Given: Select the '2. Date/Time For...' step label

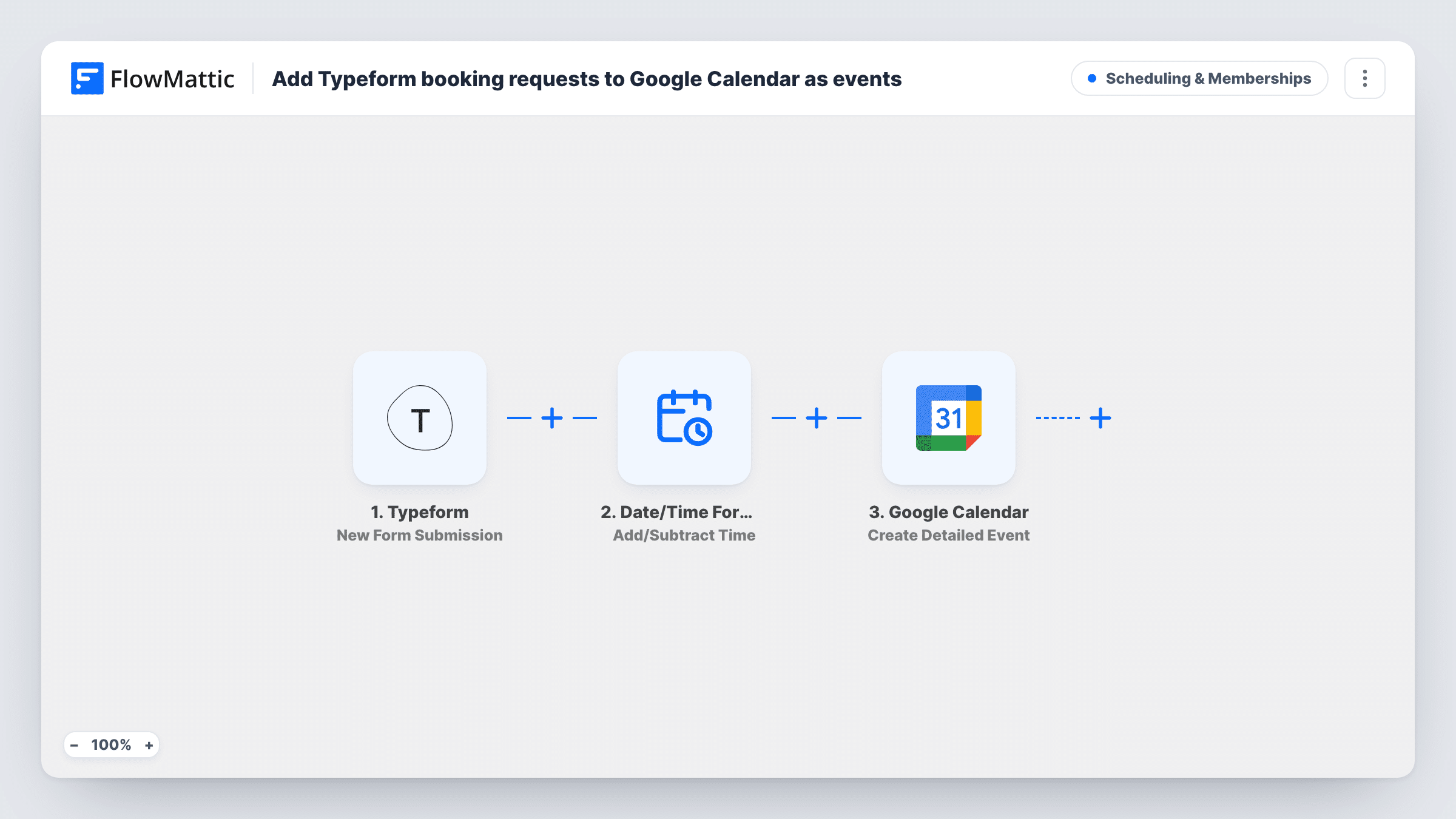Looking at the screenshot, I should point(676,512).
